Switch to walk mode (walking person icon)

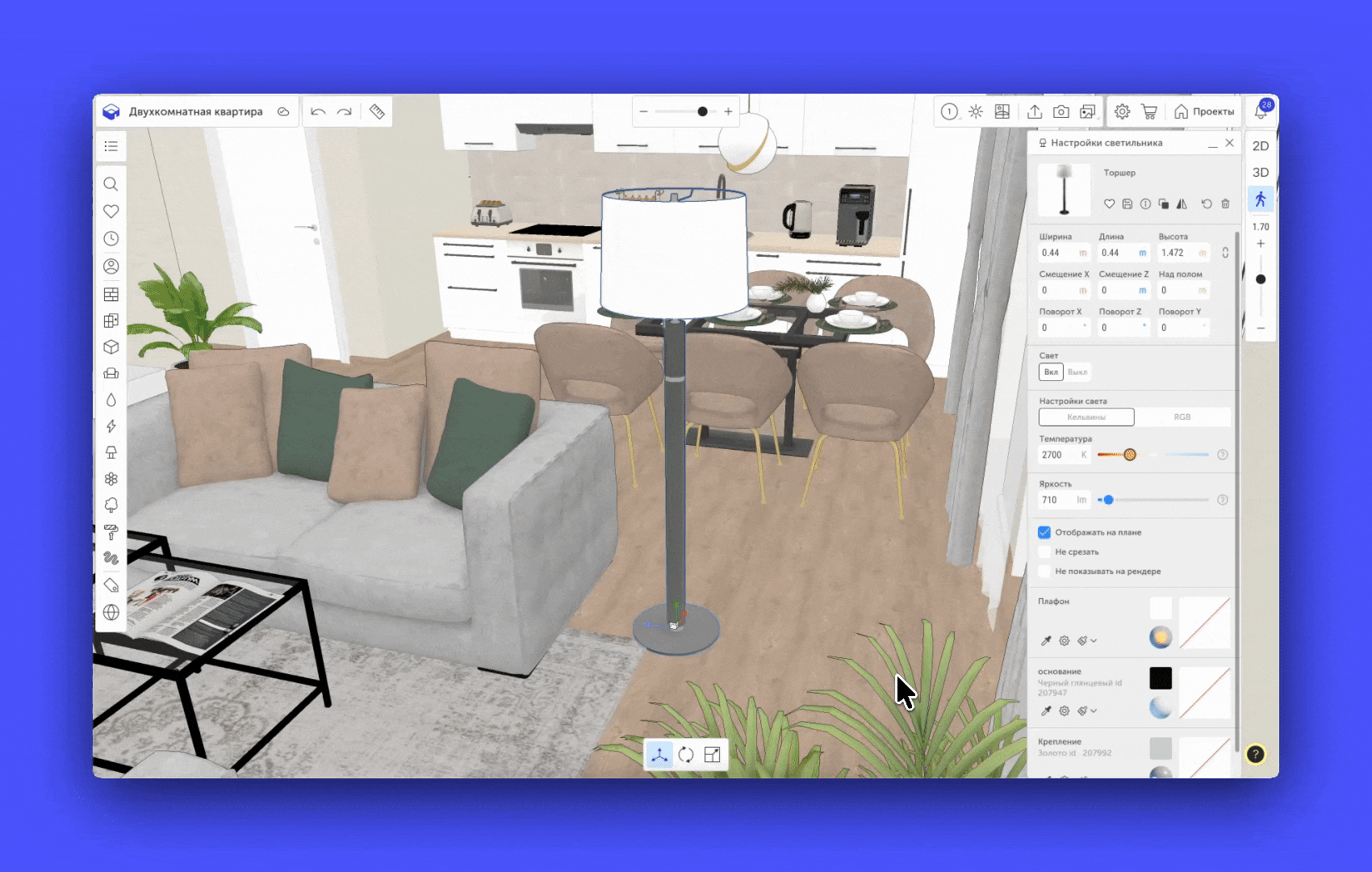(x=1260, y=199)
